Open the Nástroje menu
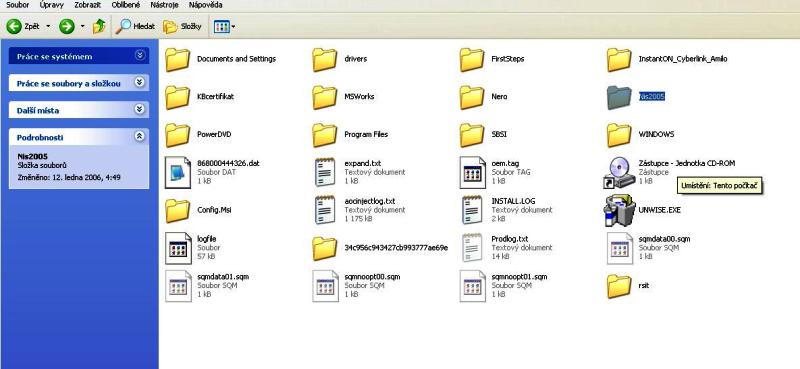Screen dimensions: 800x369 pyautogui.click(x=165, y=5)
